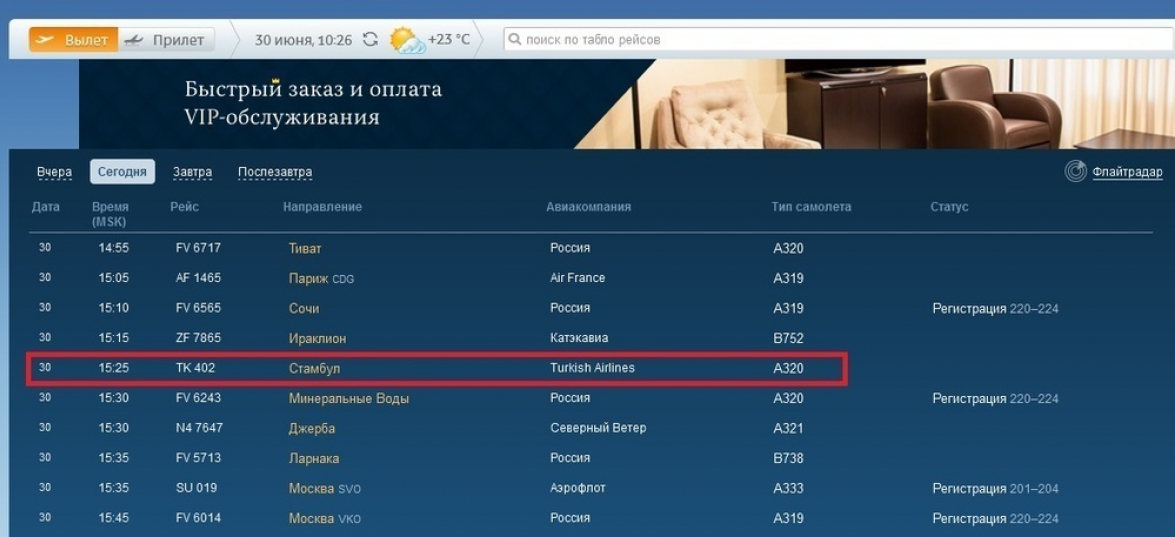
Task: Open the Флайтрадар link
Action: (x=1127, y=172)
